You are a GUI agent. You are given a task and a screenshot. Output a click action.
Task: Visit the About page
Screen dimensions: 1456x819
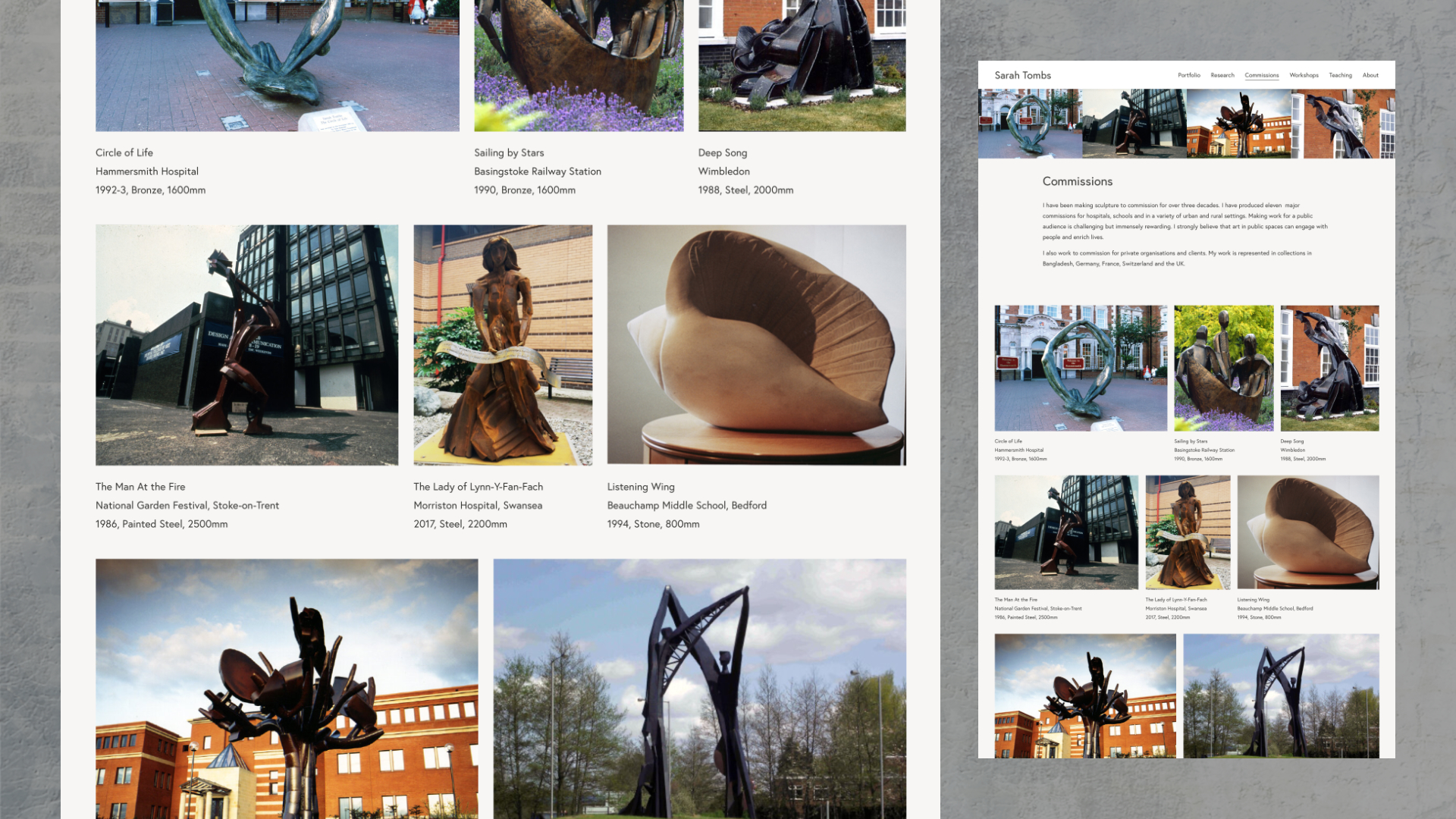pos(1370,75)
